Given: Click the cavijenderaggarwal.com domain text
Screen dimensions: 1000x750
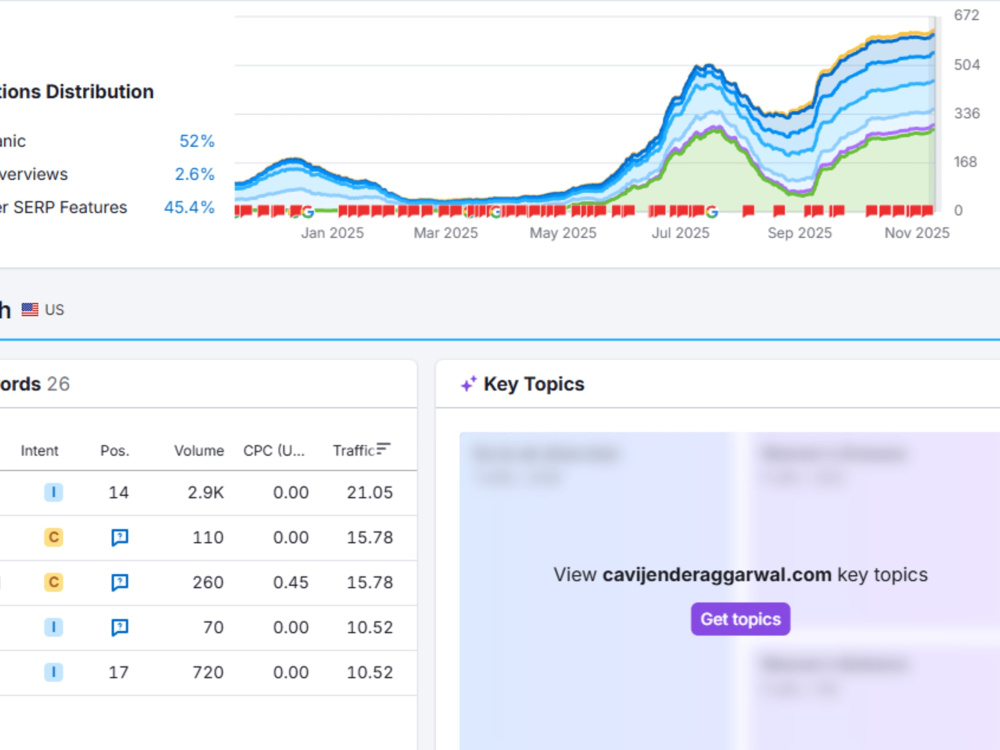Looking at the screenshot, I should click(x=717, y=575).
